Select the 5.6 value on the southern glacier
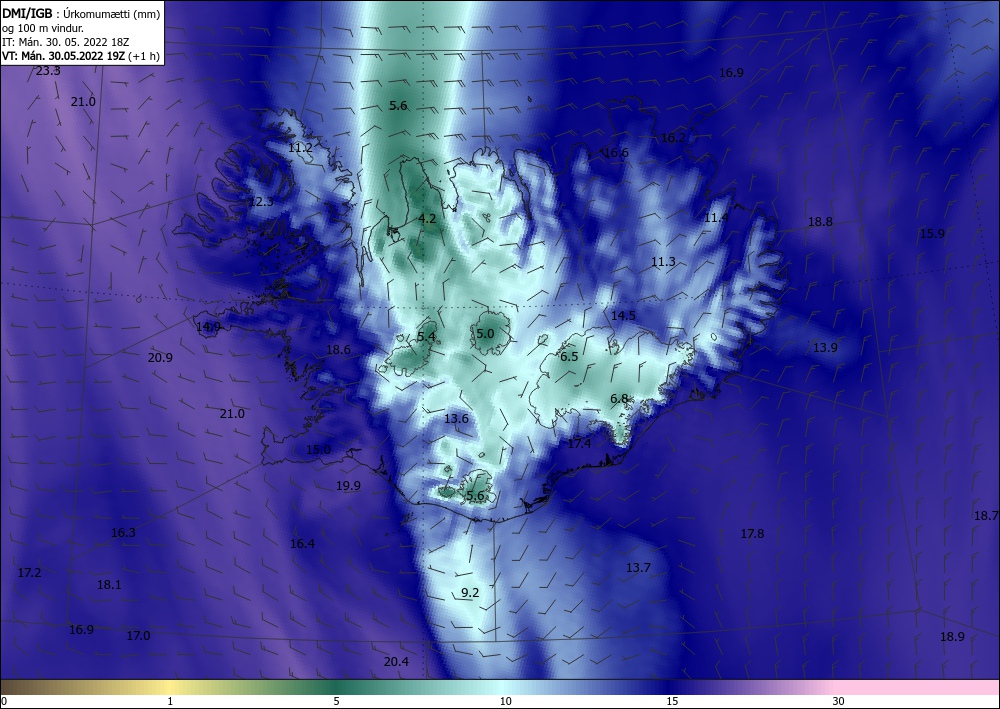The height and width of the screenshot is (709, 1000). [x=476, y=496]
